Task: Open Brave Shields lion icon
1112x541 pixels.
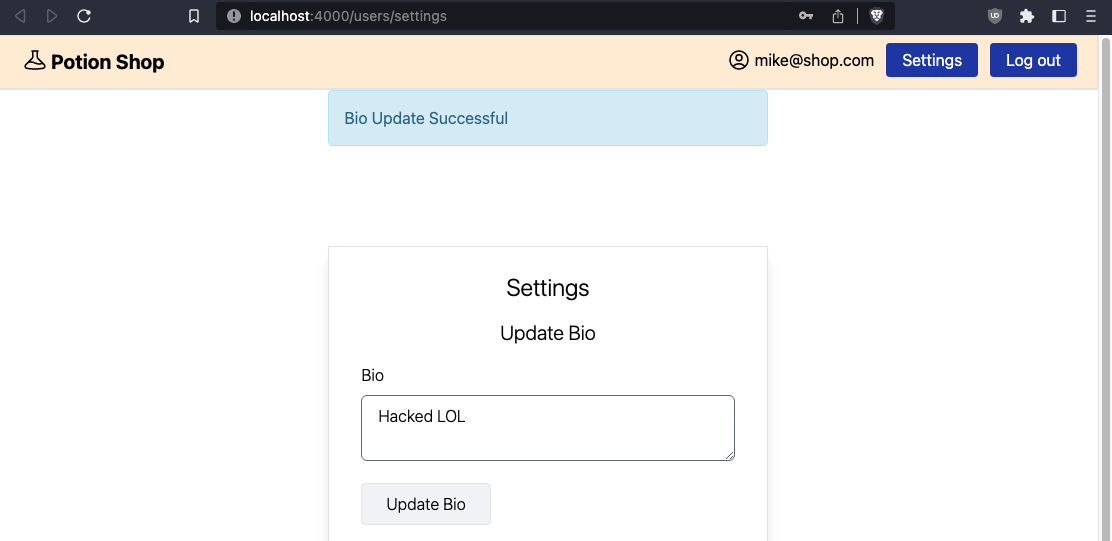Action: click(877, 16)
